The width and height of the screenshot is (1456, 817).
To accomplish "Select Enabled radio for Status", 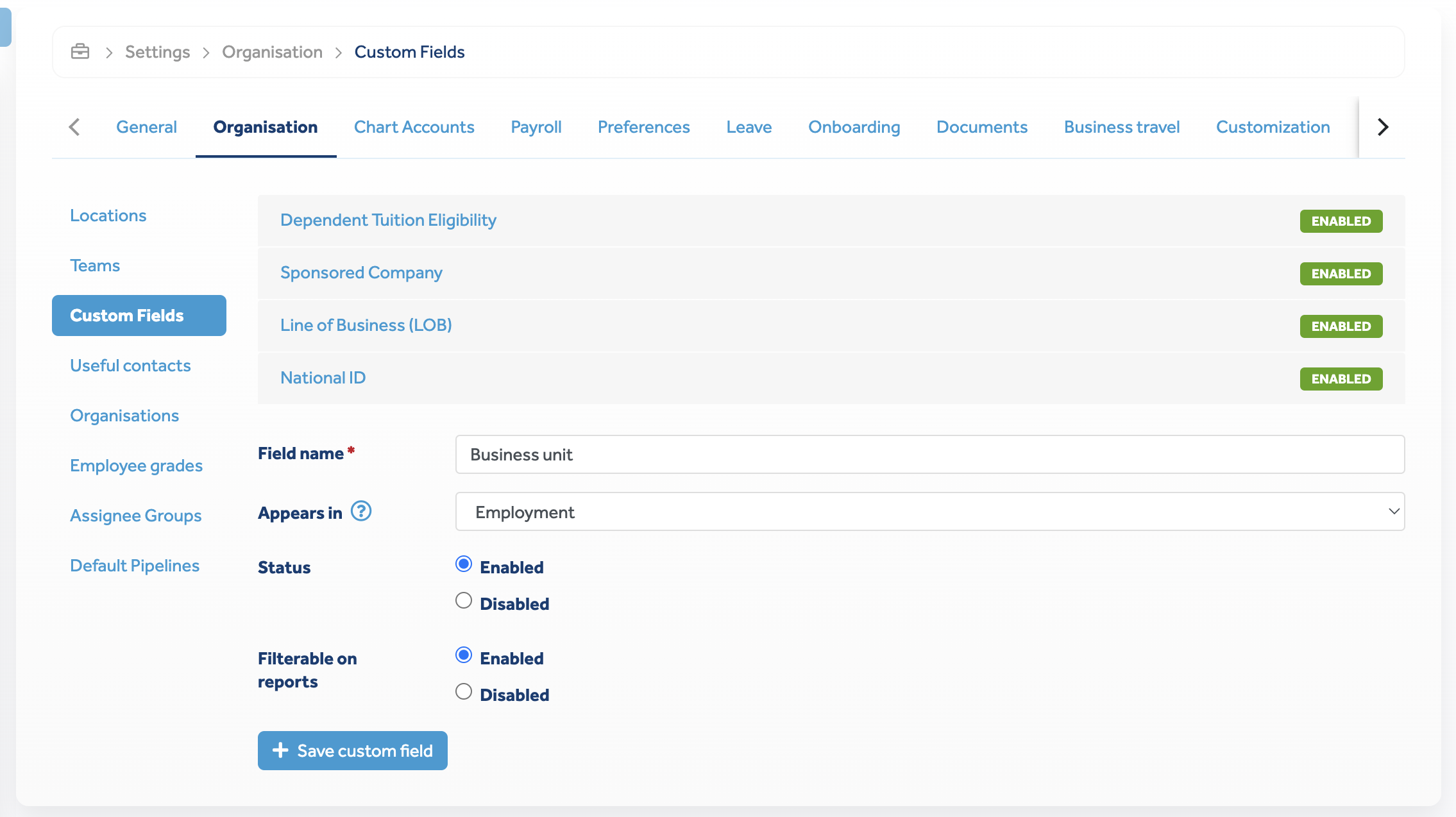I will (464, 564).
